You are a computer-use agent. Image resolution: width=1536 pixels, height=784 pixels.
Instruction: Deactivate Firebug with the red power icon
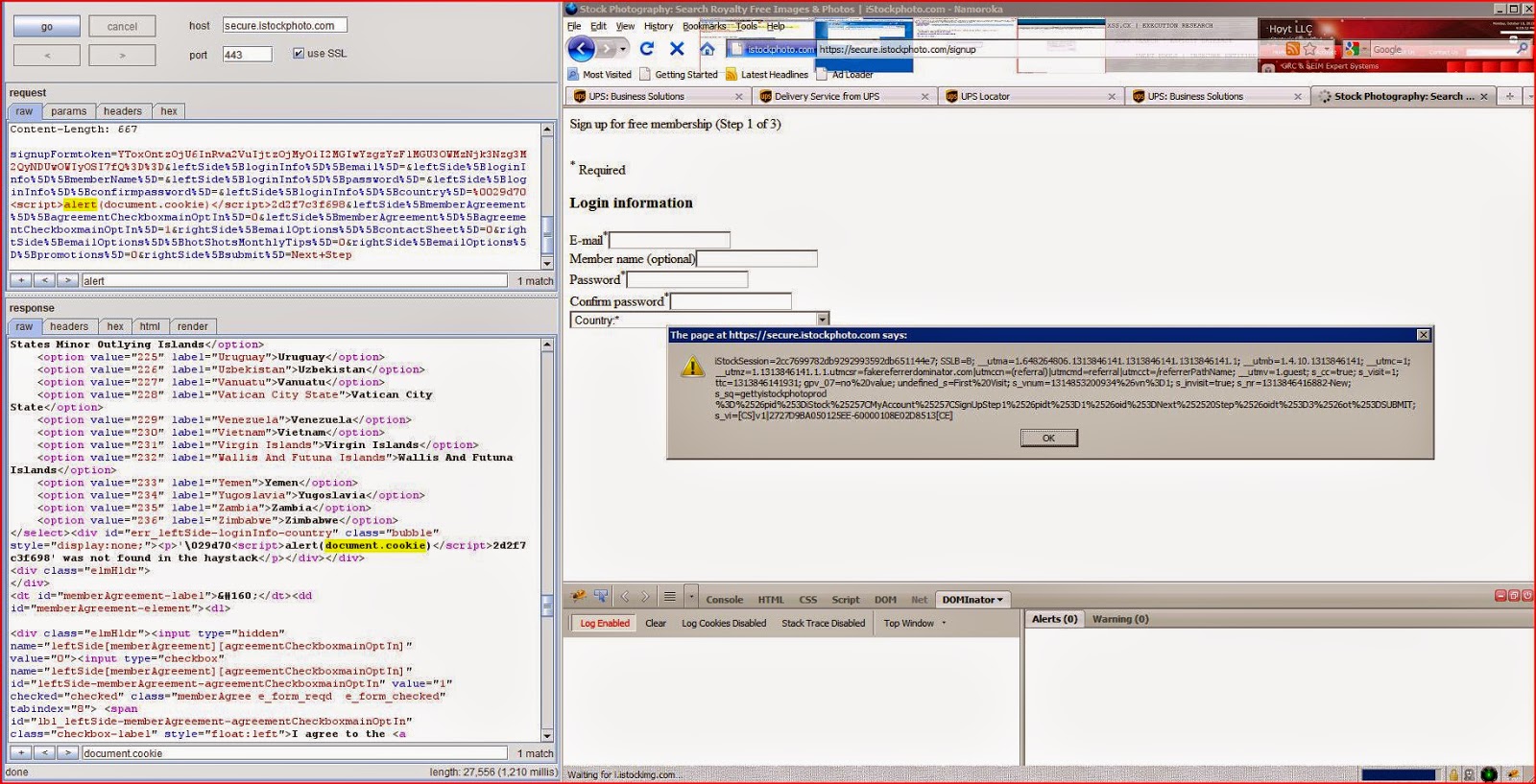point(1527,596)
